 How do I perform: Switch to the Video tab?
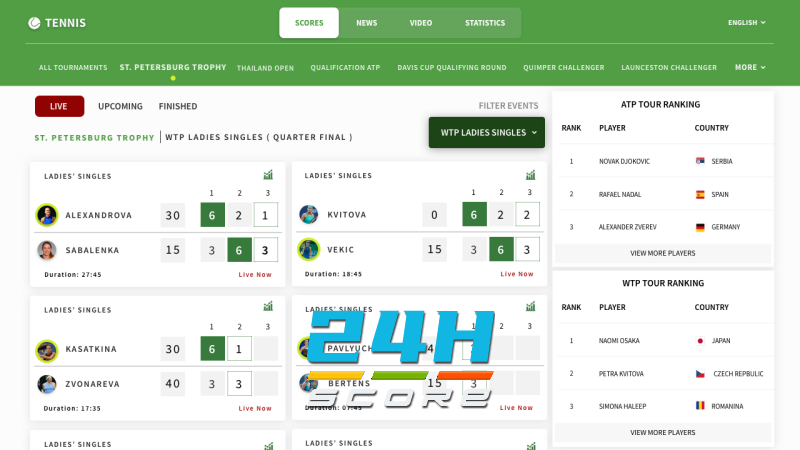pyautogui.click(x=420, y=23)
